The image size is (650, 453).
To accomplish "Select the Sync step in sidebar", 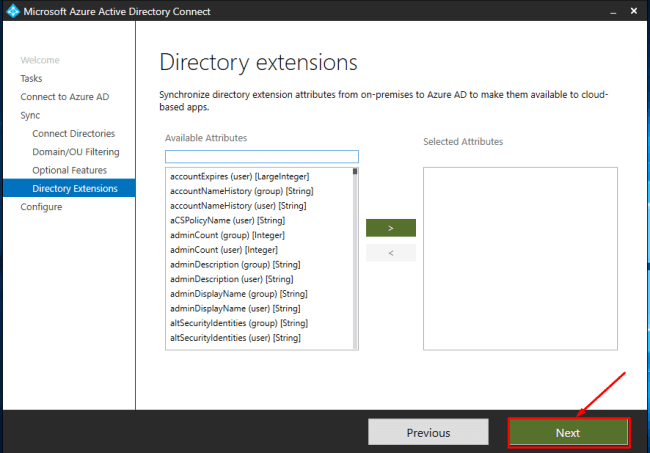I will (30, 115).
